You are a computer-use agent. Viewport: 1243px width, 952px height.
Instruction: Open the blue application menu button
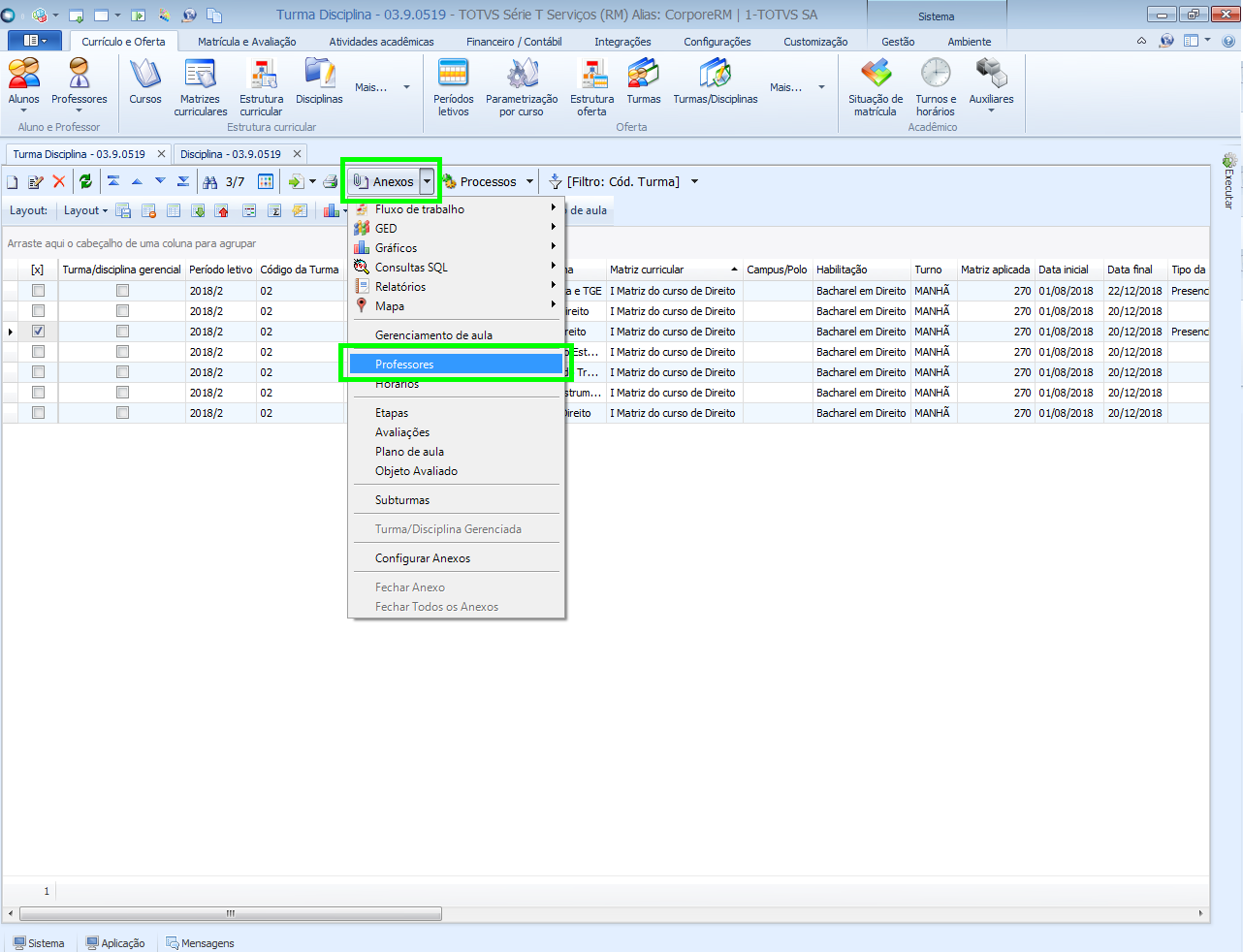click(x=35, y=41)
